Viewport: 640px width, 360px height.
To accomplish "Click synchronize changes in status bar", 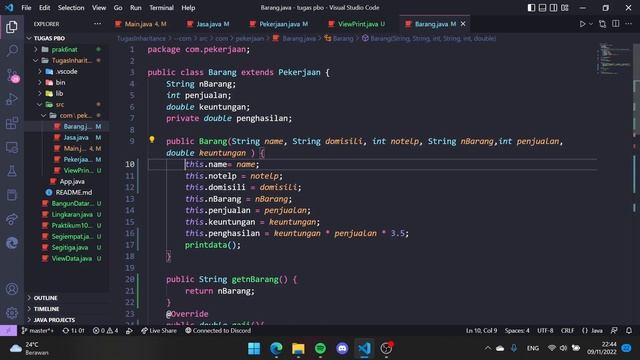I will tap(73, 331).
